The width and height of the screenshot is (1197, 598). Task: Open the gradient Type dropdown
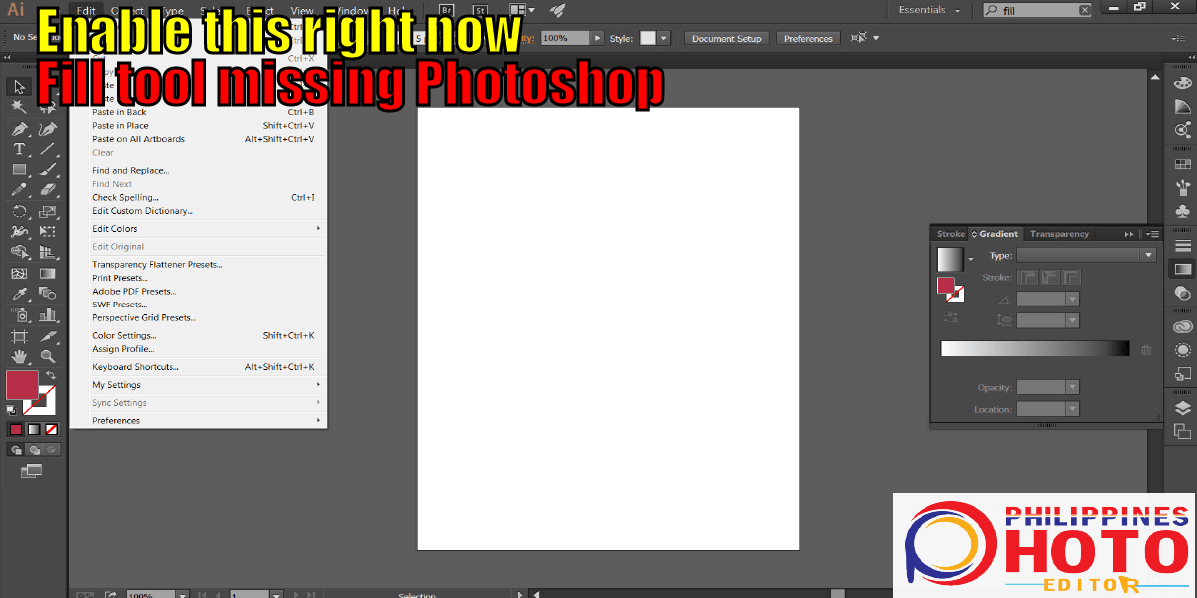click(x=1086, y=256)
